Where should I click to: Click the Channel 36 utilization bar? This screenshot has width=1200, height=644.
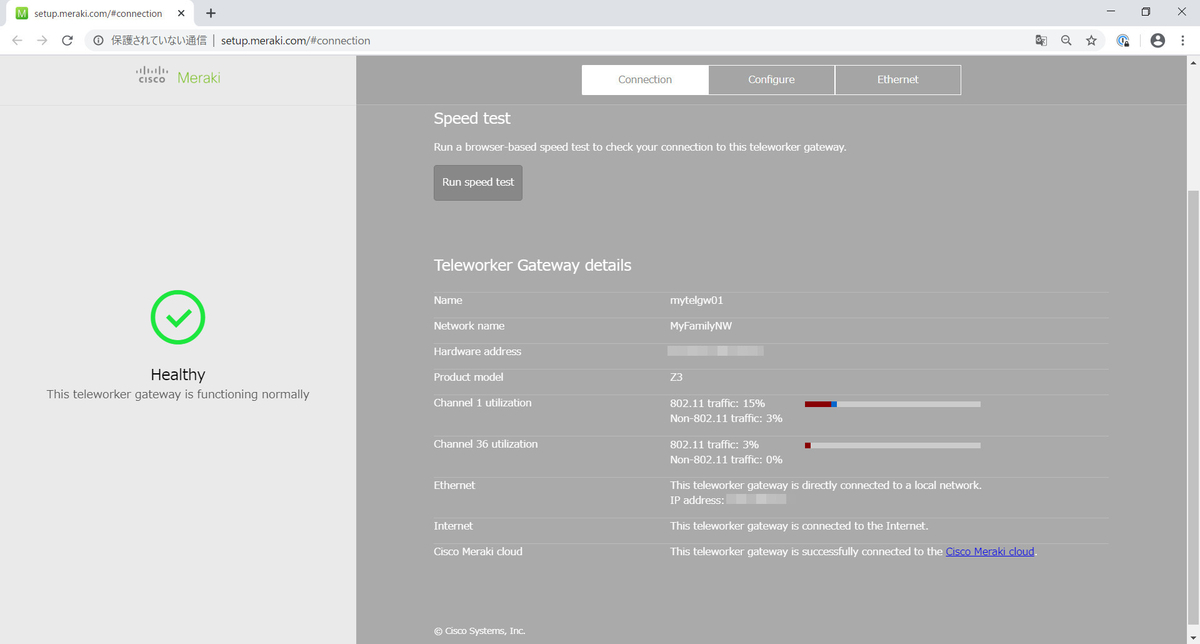tap(892, 445)
